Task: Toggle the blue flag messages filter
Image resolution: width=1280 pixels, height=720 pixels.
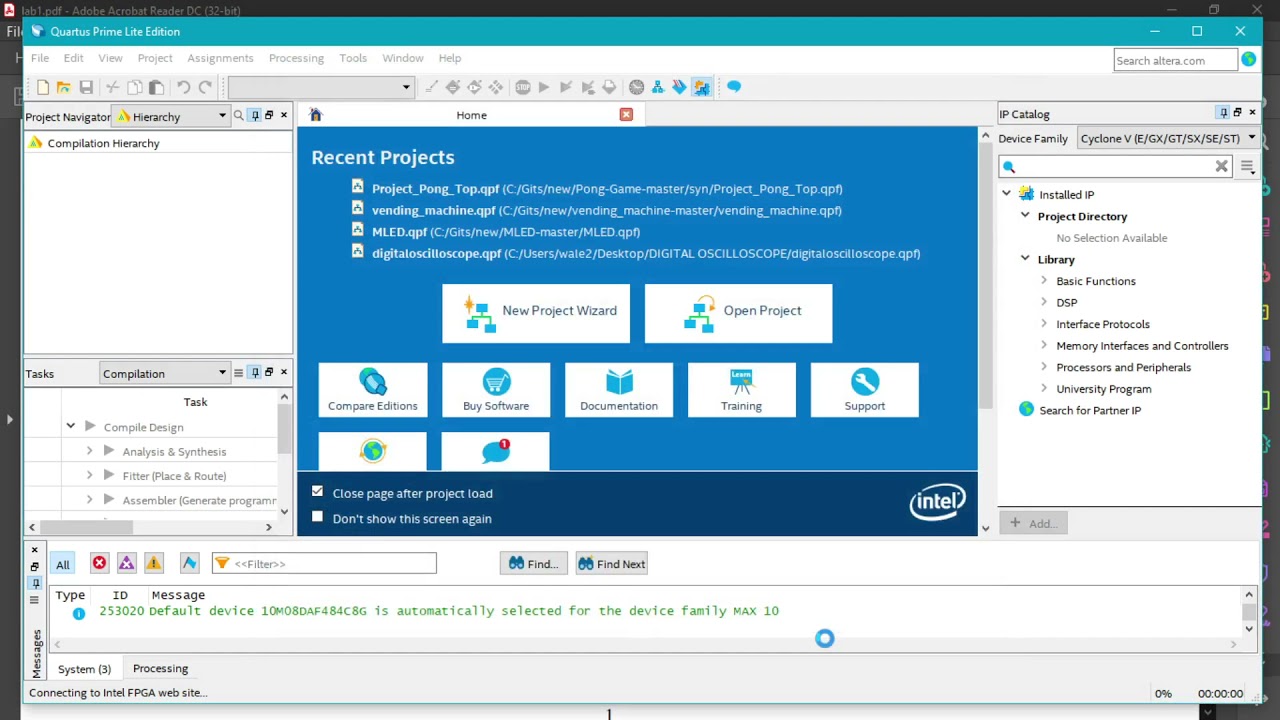Action: tap(189, 564)
